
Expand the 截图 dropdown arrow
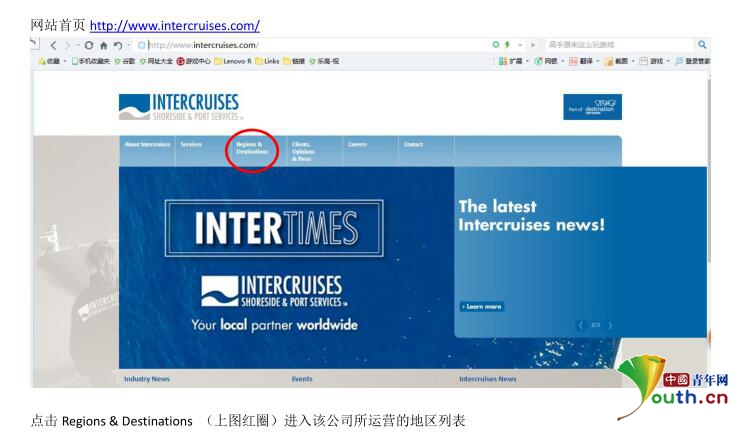632,61
